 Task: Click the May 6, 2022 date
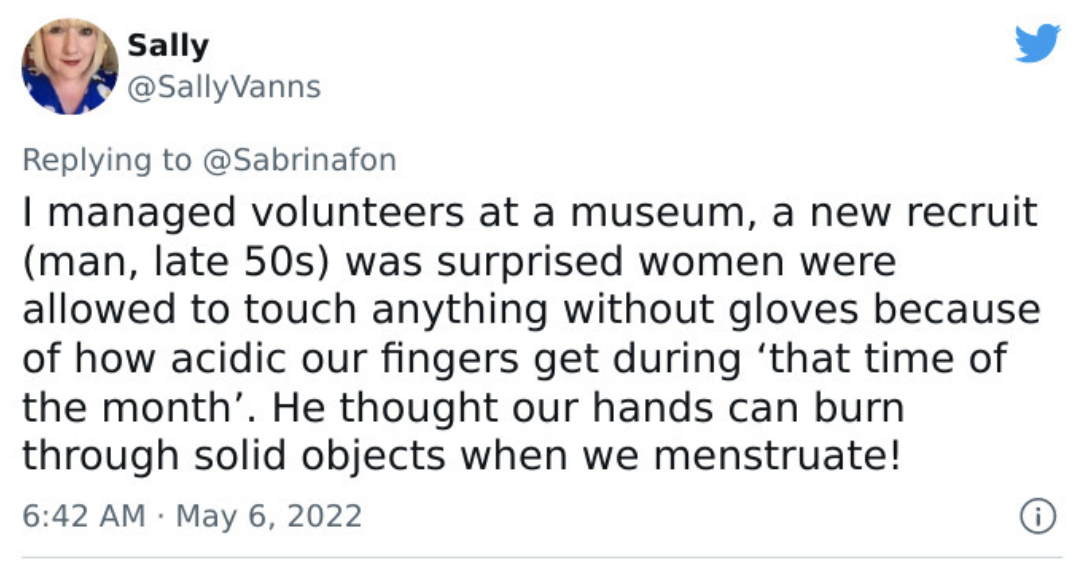269,517
